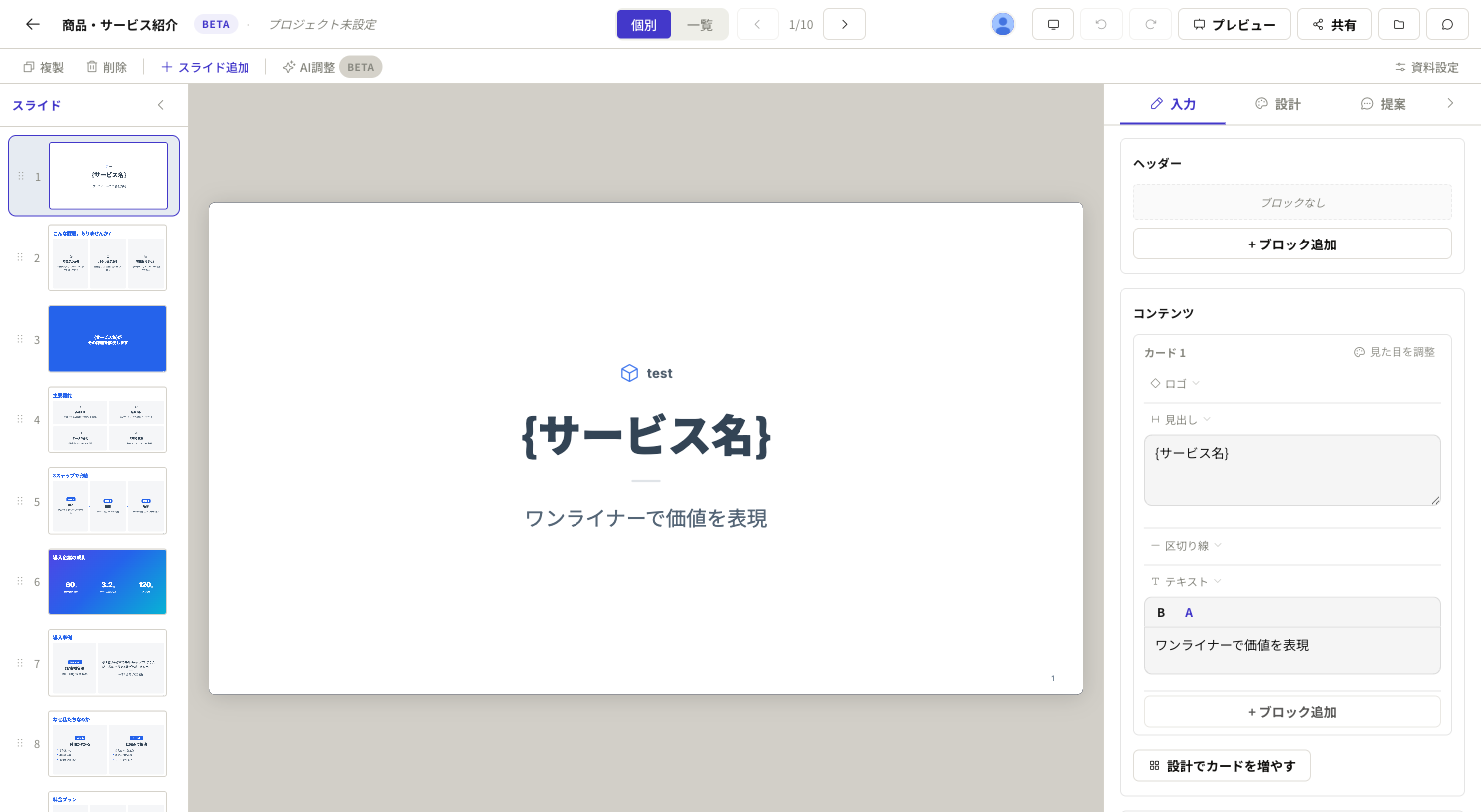Expand the right panel tabs arrow
The width and height of the screenshot is (1481, 812).
pyautogui.click(x=1450, y=103)
